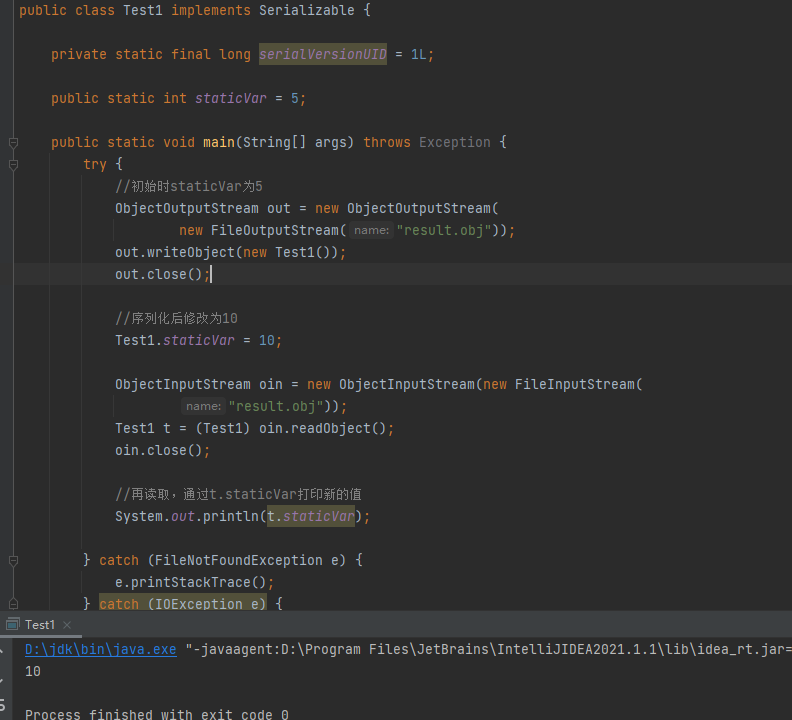Click the Exception type in throws clause
This screenshot has width=792, height=720.
point(455,142)
